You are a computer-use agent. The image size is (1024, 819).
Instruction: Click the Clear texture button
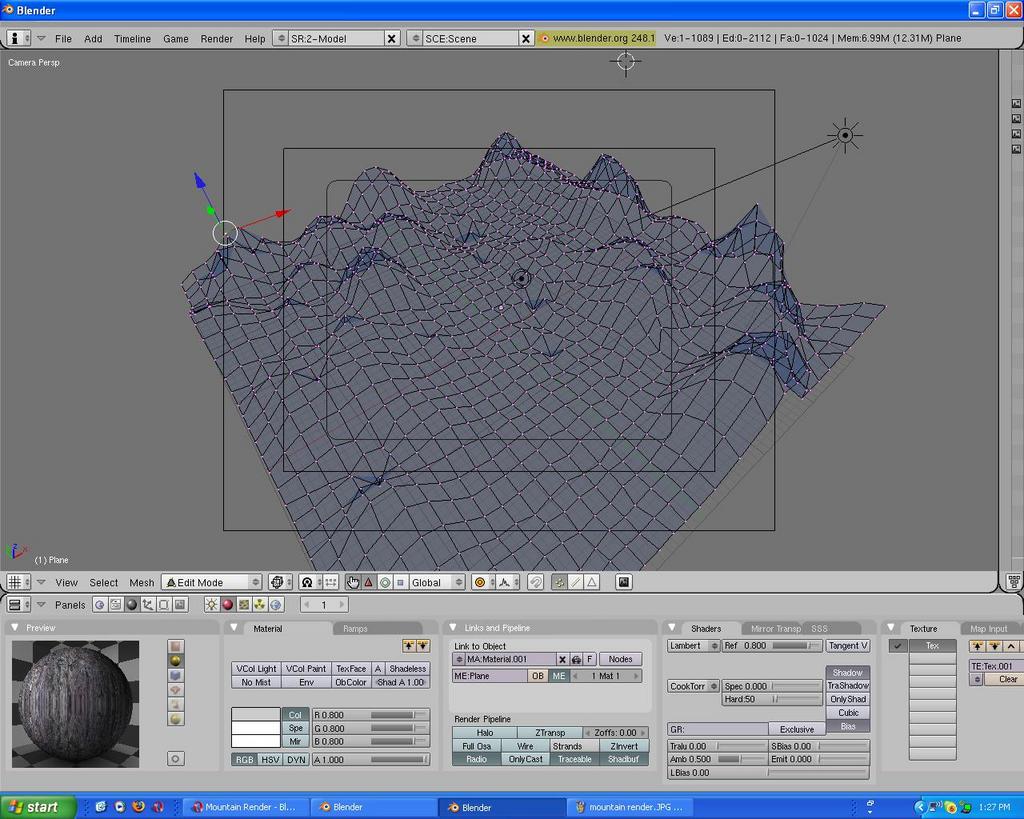(x=1006, y=679)
